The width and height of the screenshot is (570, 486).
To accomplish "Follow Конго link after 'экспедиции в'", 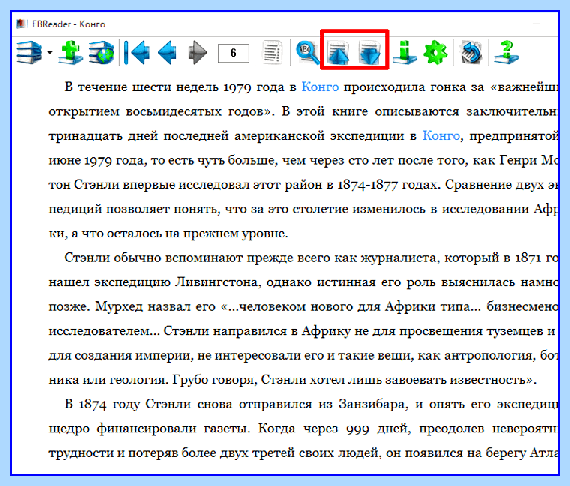I will (441, 136).
